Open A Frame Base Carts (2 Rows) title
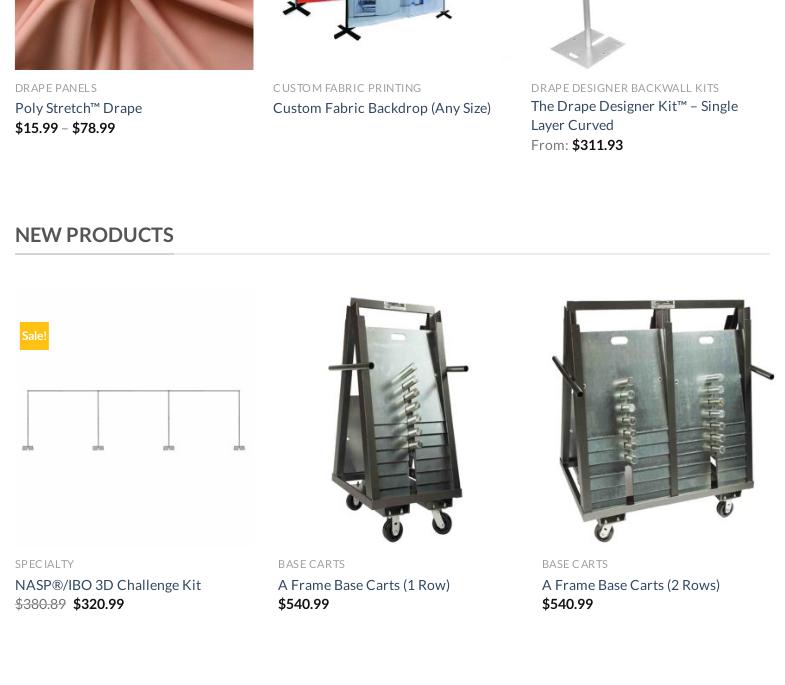Image resolution: width=785 pixels, height=685 pixels. tap(631, 585)
